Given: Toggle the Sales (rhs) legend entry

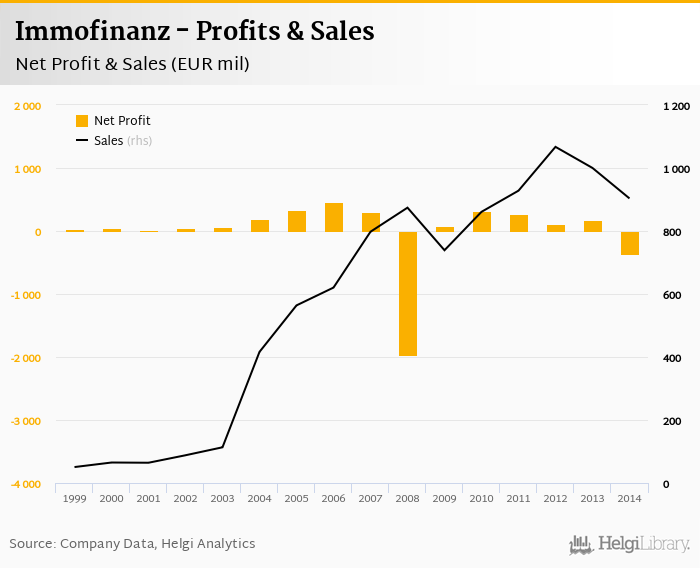Looking at the screenshot, I should click(x=122, y=141).
